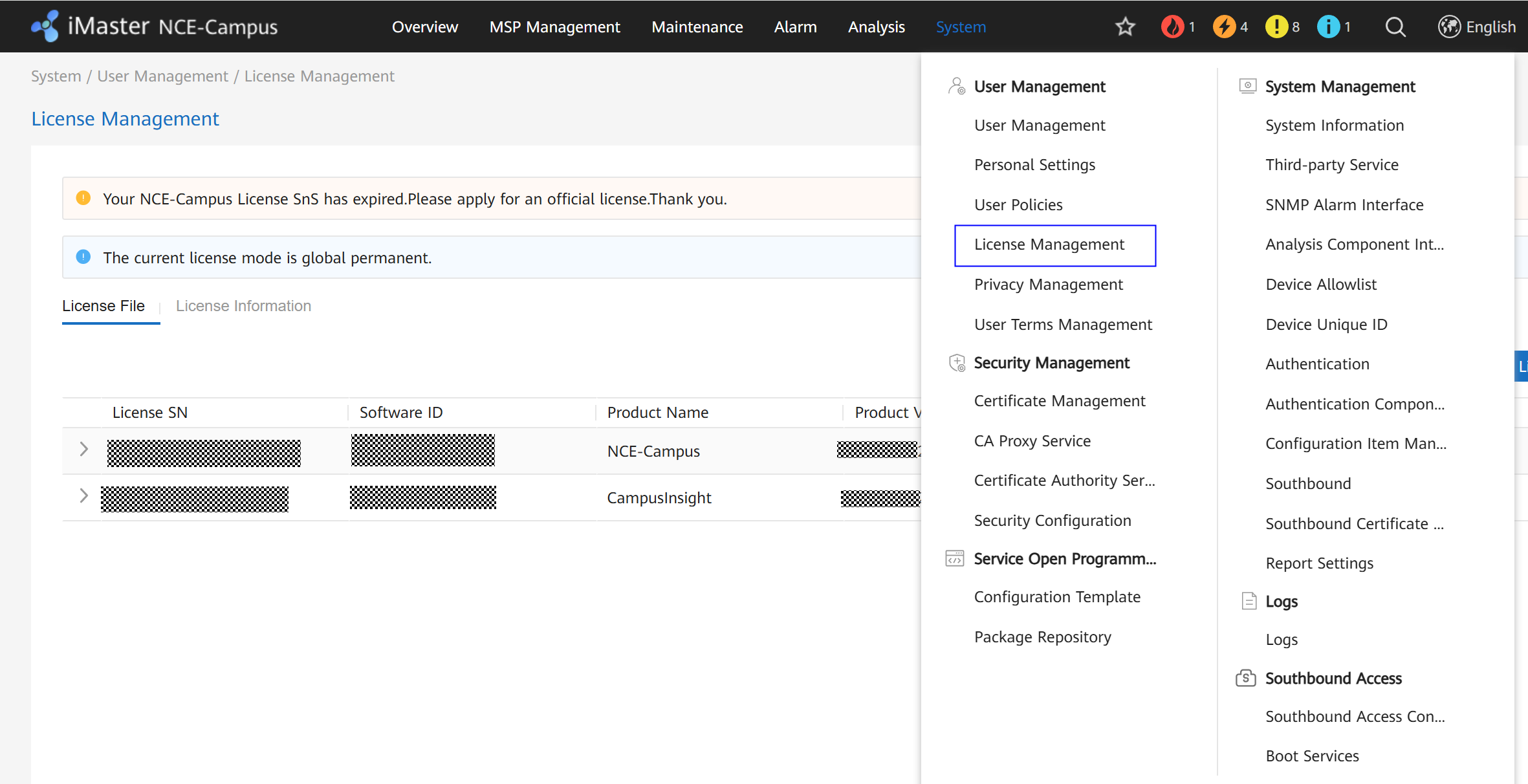This screenshot has width=1528, height=784.
Task: Select the License File tab
Action: tap(104, 306)
